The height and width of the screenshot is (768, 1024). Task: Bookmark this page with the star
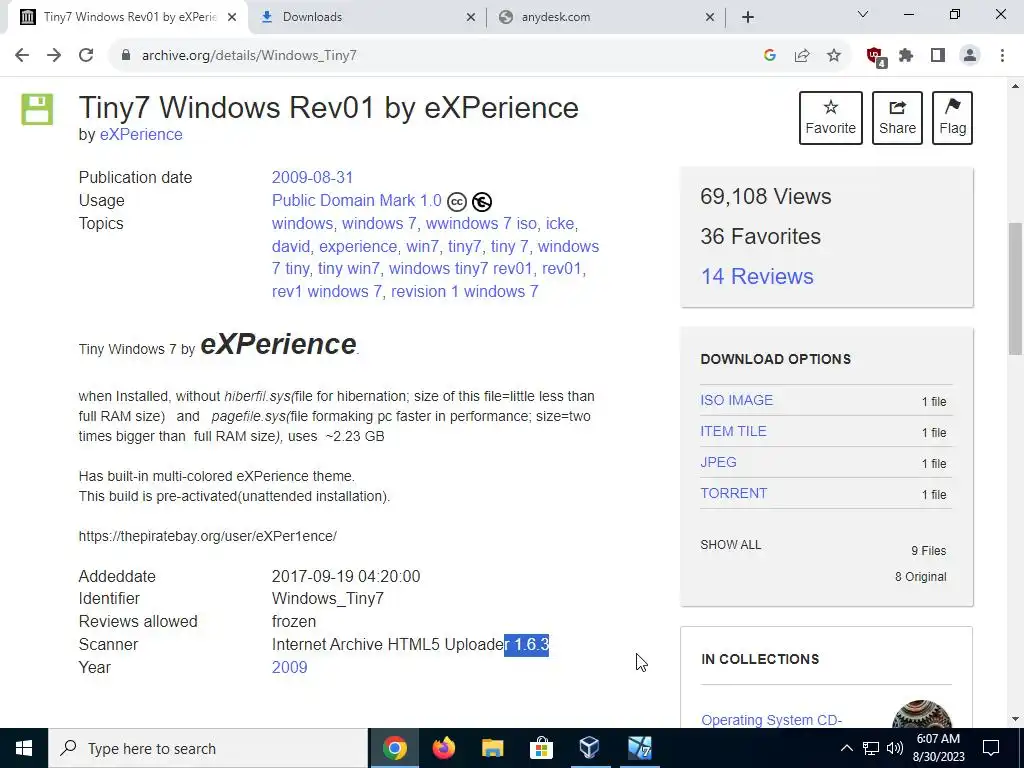click(x=834, y=56)
